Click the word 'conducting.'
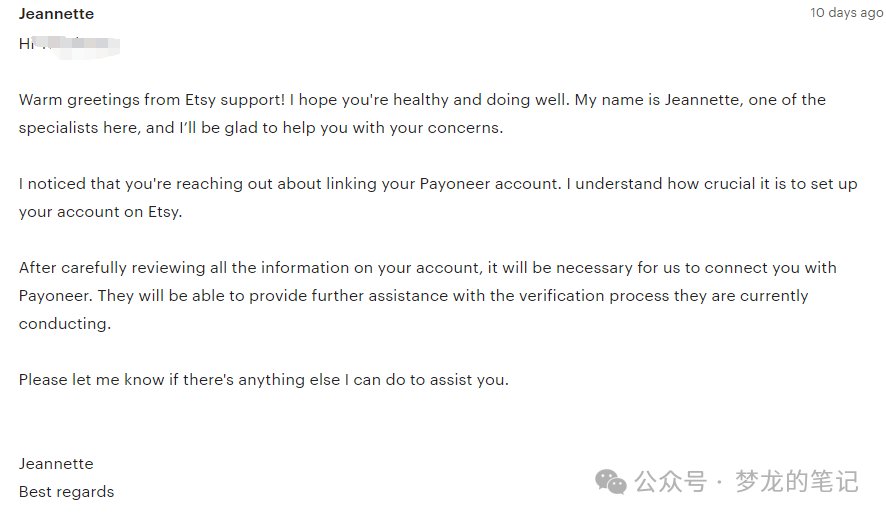The height and width of the screenshot is (516, 886). pyautogui.click(x=64, y=324)
